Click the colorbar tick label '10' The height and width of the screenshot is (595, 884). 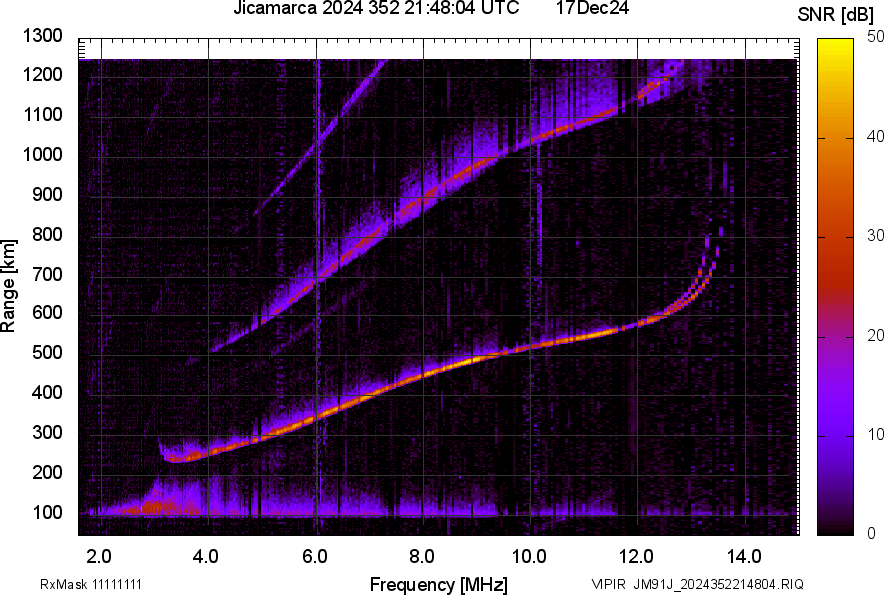point(875,434)
